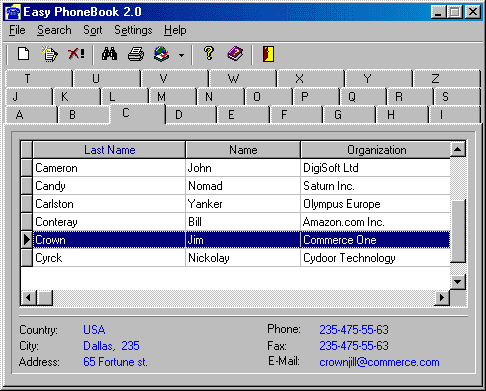Click the row selector beside Crown
Image resolution: width=486 pixels, height=391 pixels.
click(x=26, y=240)
